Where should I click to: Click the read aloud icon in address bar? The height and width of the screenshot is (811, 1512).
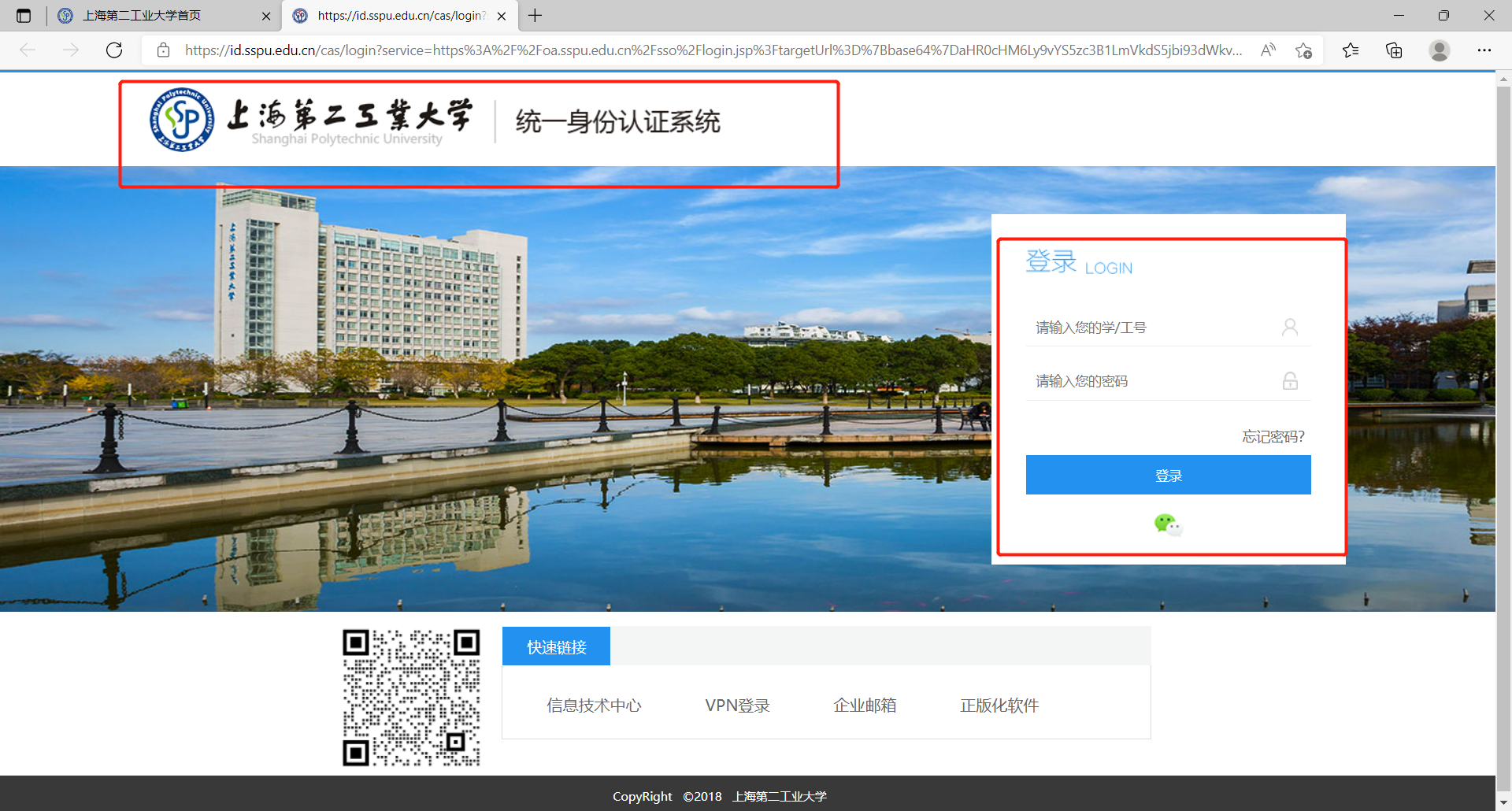coord(1268,50)
